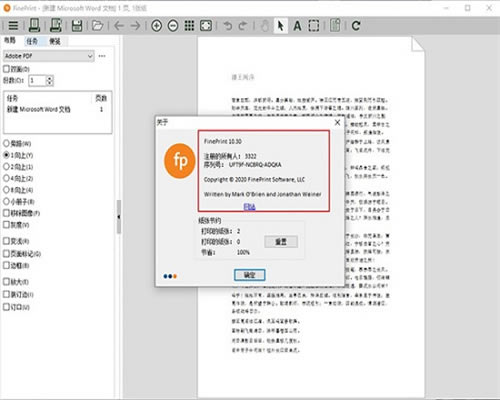Show the thumbnail grid view icon
500x400 pixels.
[189, 26]
